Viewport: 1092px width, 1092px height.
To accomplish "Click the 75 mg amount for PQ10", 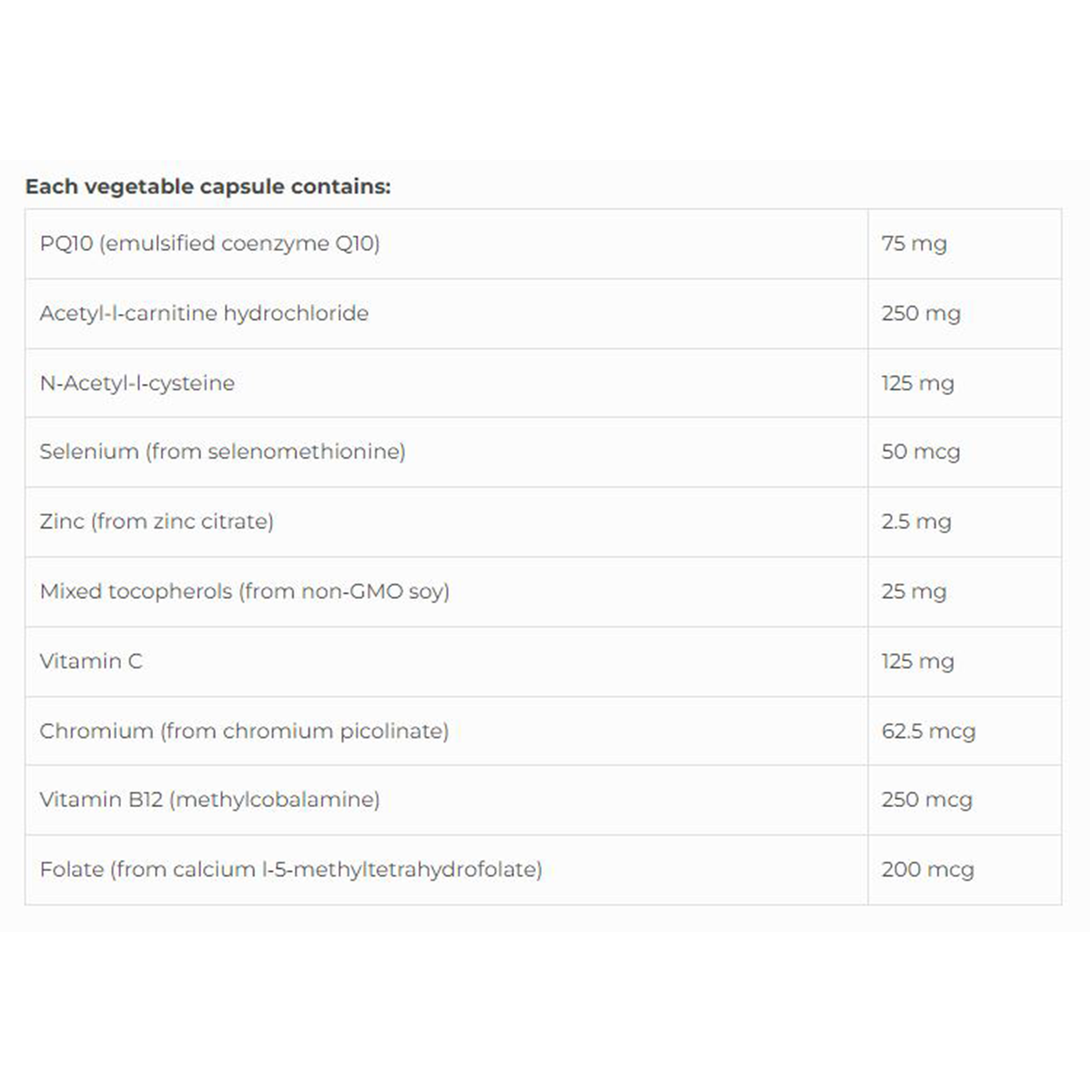I will pyautogui.click(x=914, y=244).
